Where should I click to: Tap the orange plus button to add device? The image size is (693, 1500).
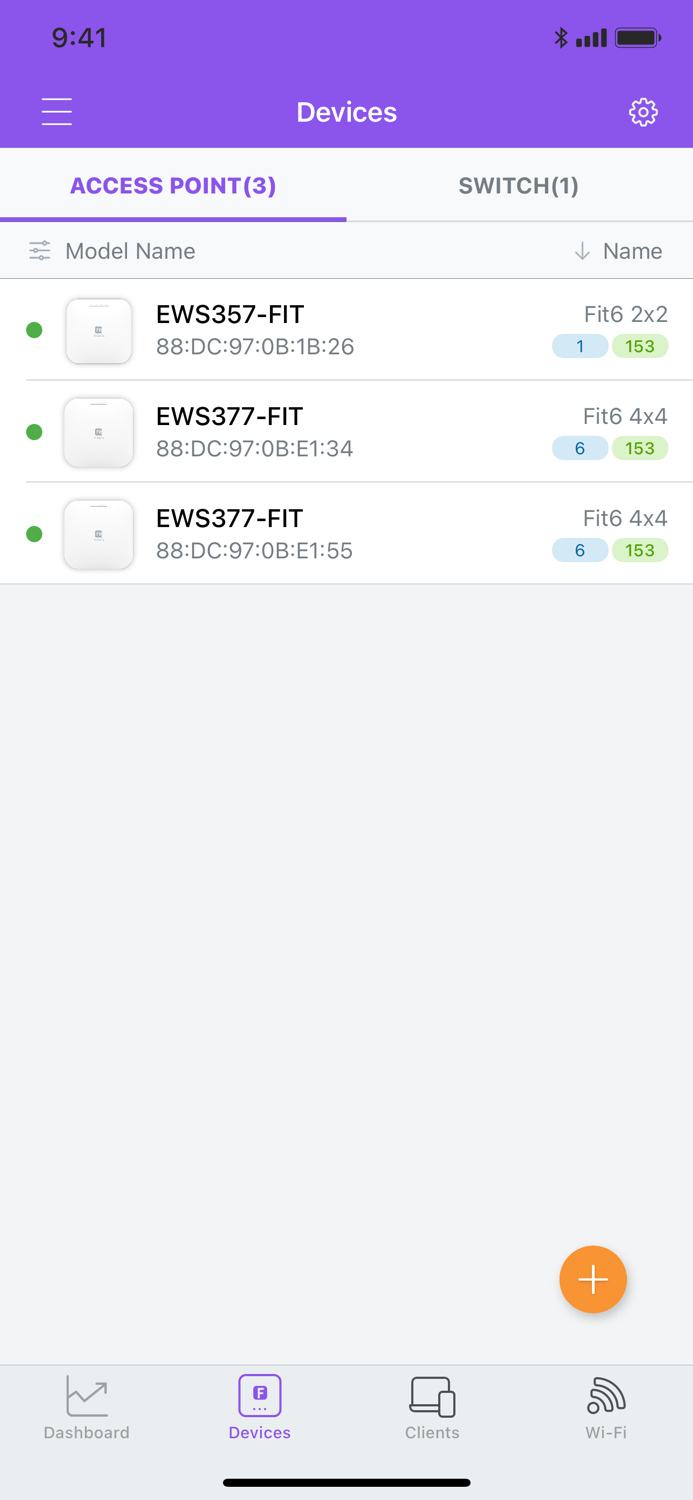pyautogui.click(x=592, y=1279)
